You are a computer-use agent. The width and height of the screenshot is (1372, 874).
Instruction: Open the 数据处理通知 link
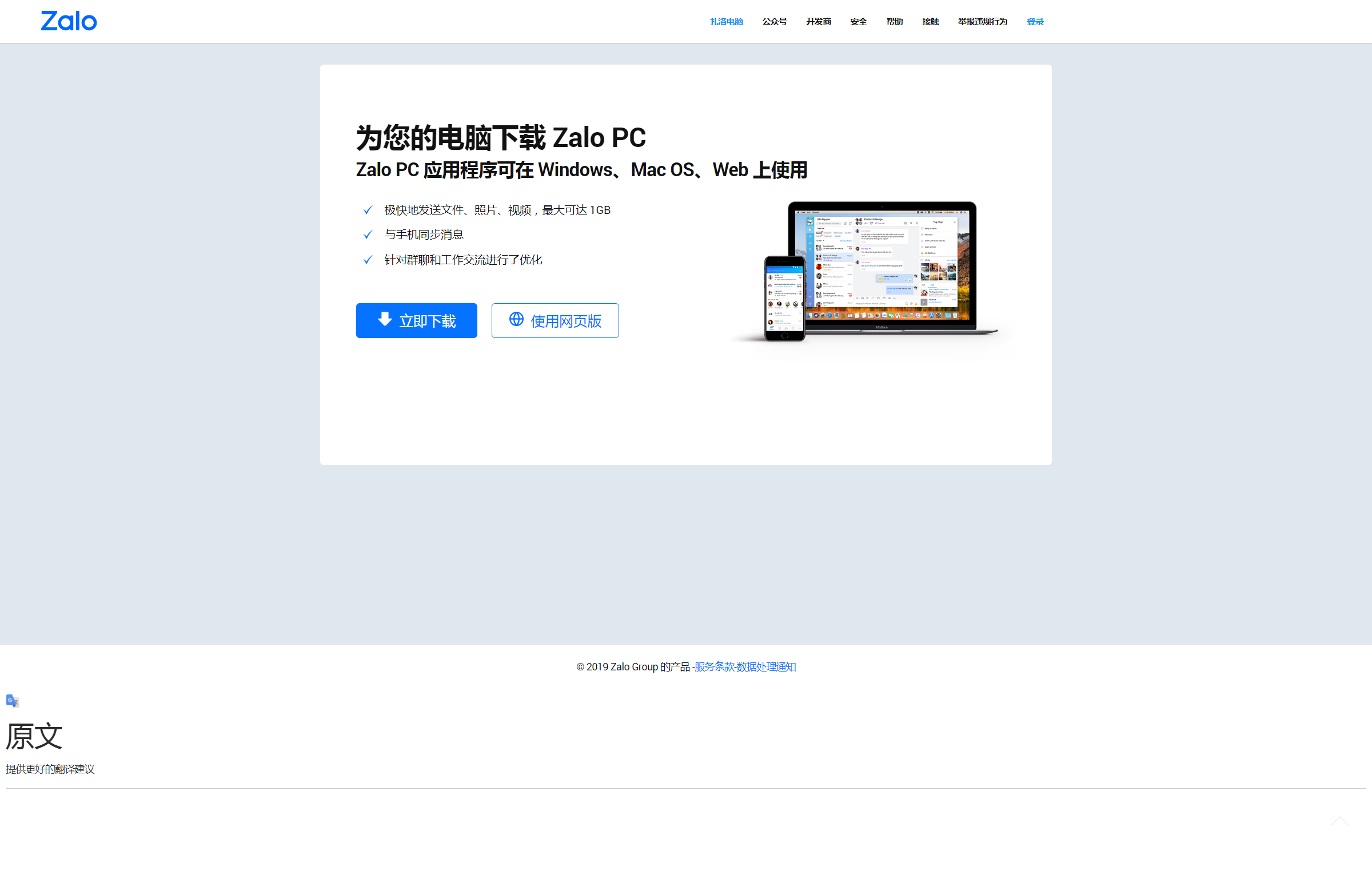(766, 667)
